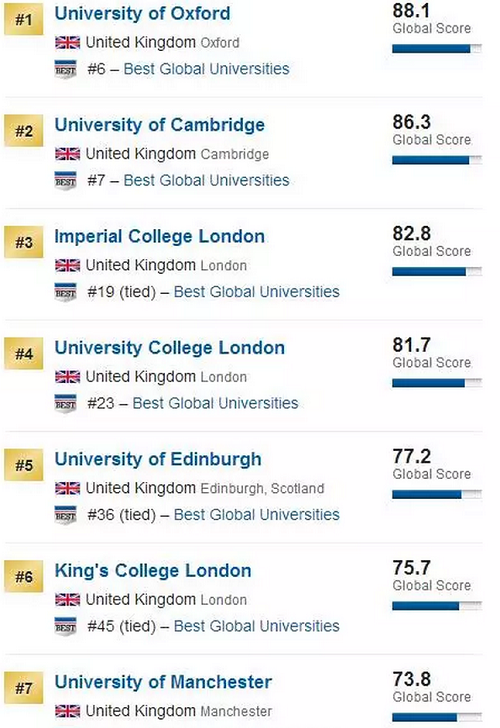Viewport: 500px width, 728px height.
Task: Open Imperial College London link
Action: pyautogui.click(x=160, y=236)
